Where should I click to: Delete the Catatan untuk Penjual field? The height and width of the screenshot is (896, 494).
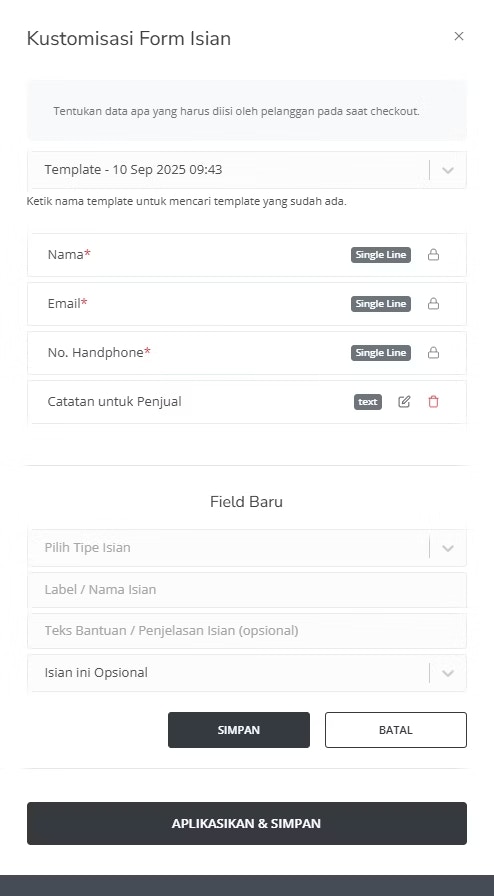coord(433,402)
